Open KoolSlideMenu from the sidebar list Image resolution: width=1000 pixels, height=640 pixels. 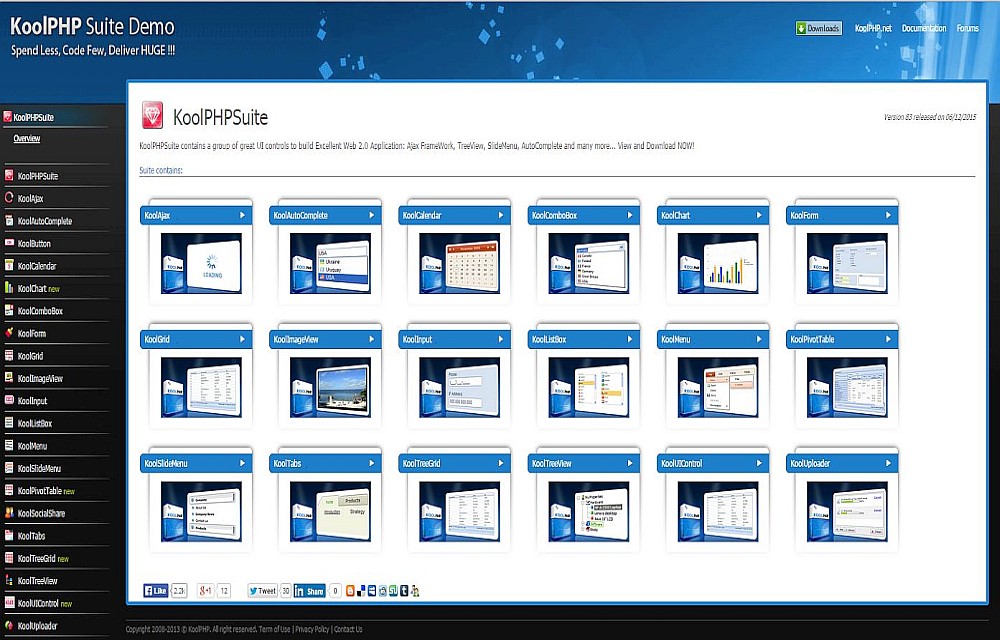(x=40, y=468)
